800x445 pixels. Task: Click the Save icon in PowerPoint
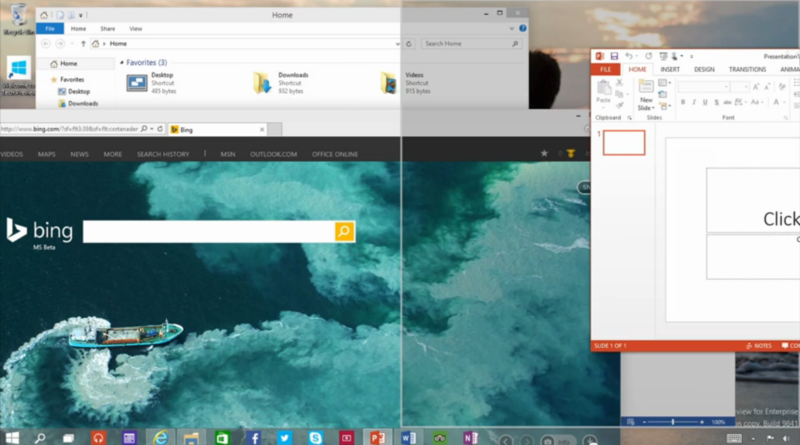[614, 56]
